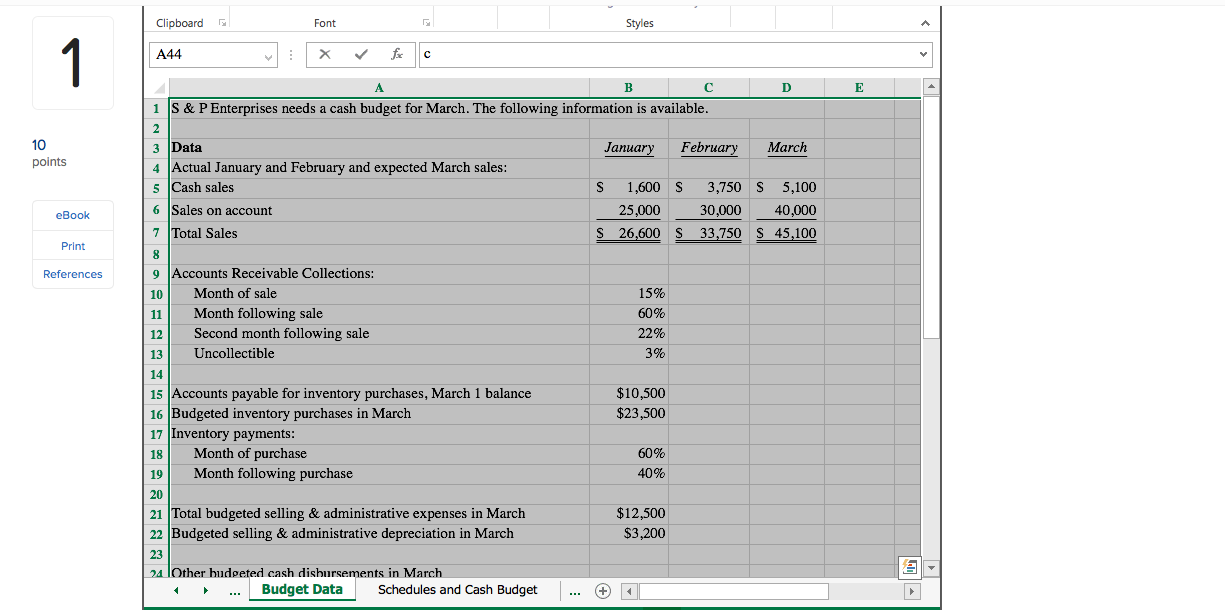Open the eBook link
The width and height of the screenshot is (1225, 610).
[73, 215]
